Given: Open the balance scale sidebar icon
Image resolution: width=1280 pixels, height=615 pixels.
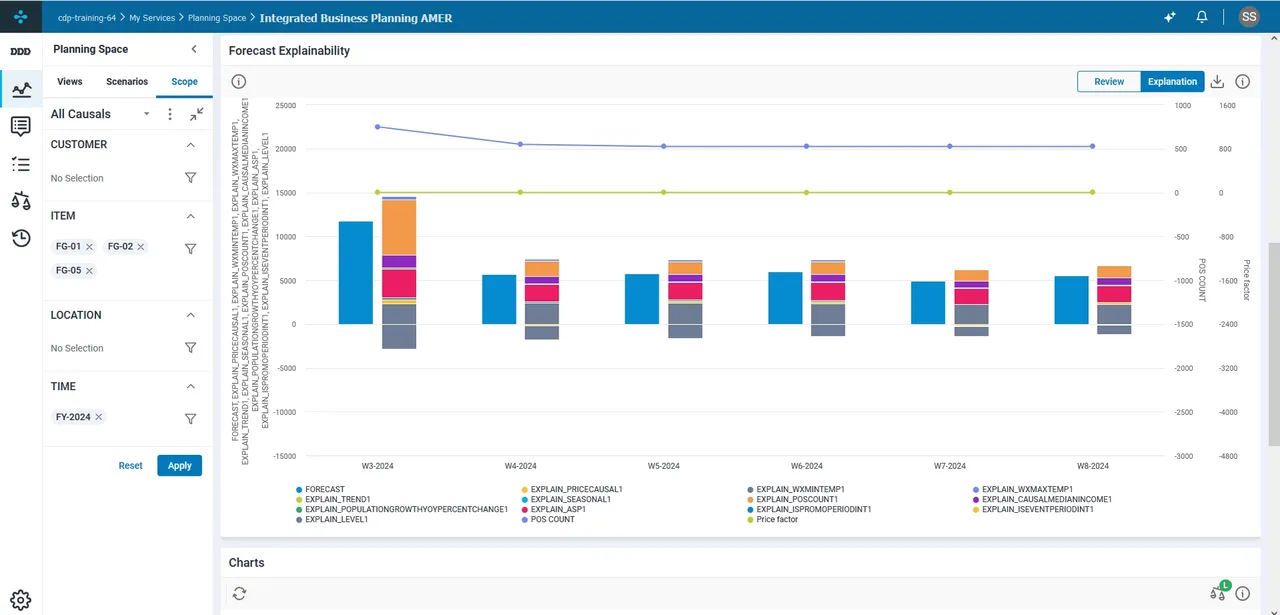Looking at the screenshot, I should (21, 201).
